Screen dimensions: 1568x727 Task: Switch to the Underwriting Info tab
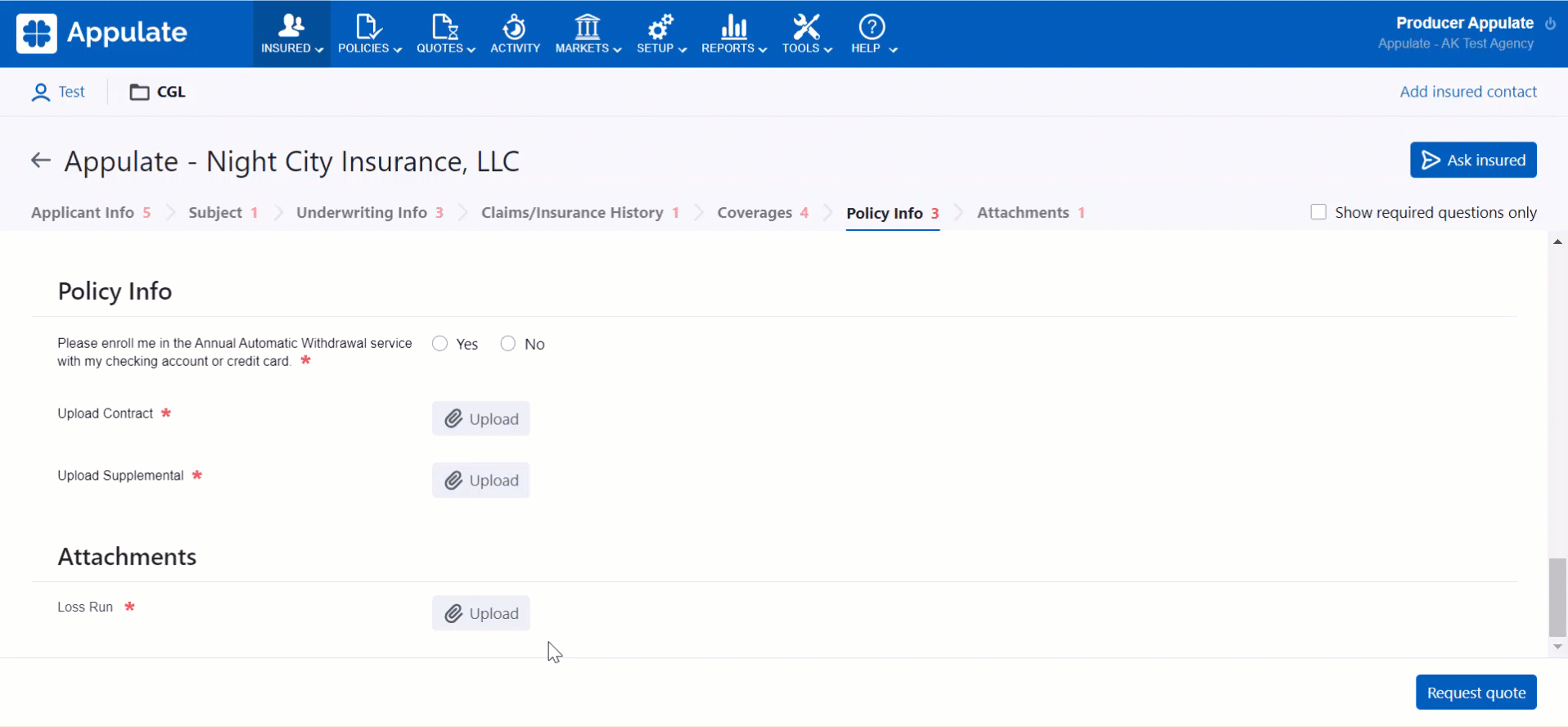tap(362, 213)
